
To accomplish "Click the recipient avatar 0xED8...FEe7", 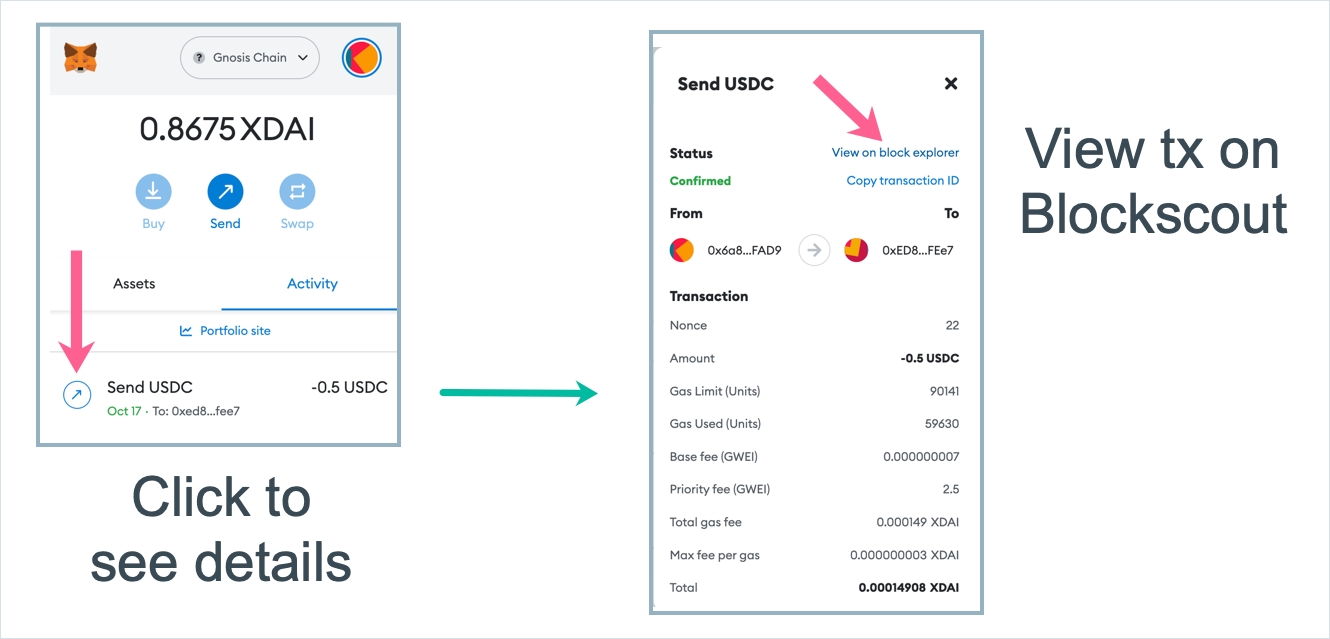I will [x=856, y=250].
